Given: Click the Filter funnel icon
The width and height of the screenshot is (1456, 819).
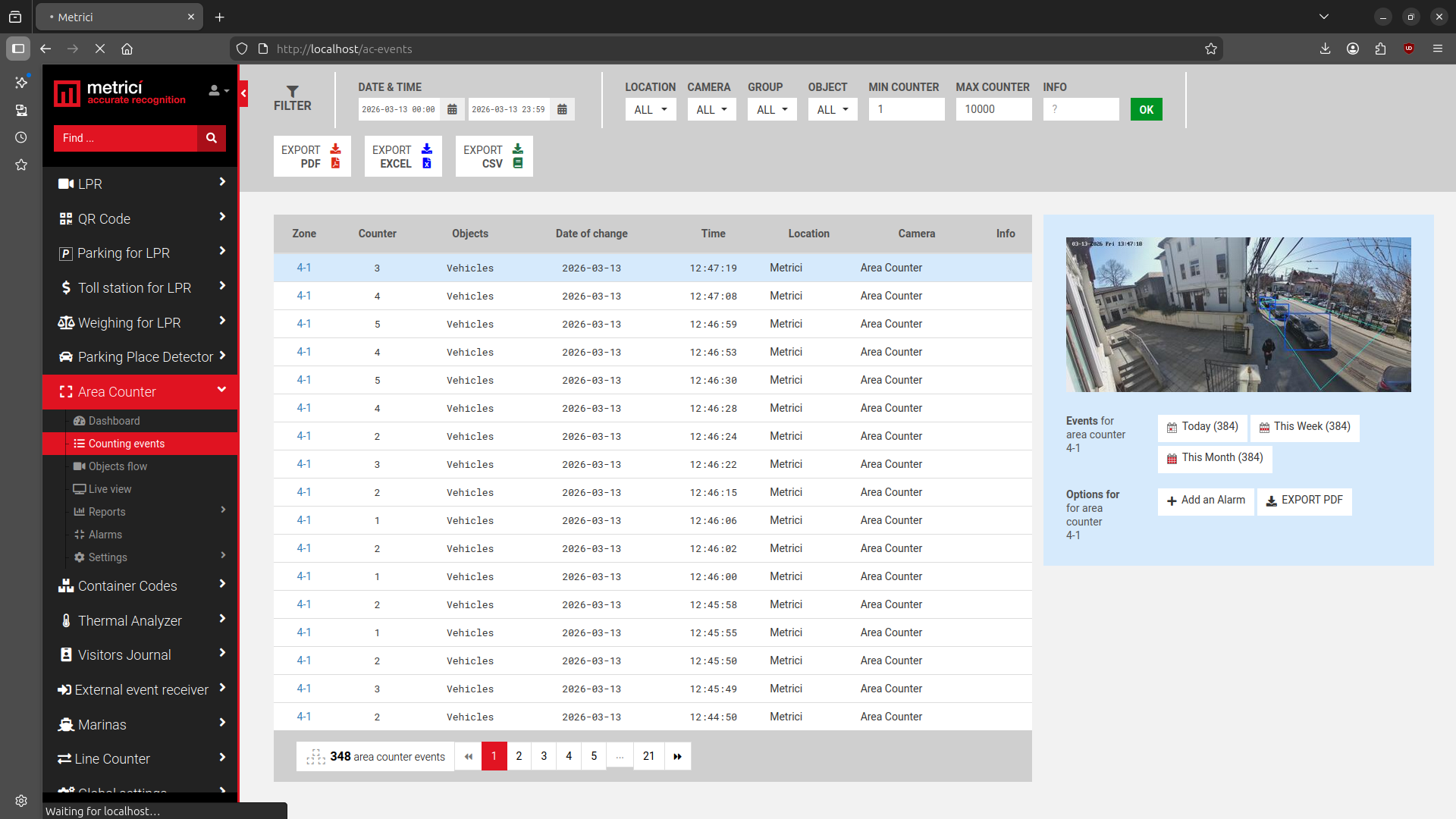Looking at the screenshot, I should pos(293,92).
